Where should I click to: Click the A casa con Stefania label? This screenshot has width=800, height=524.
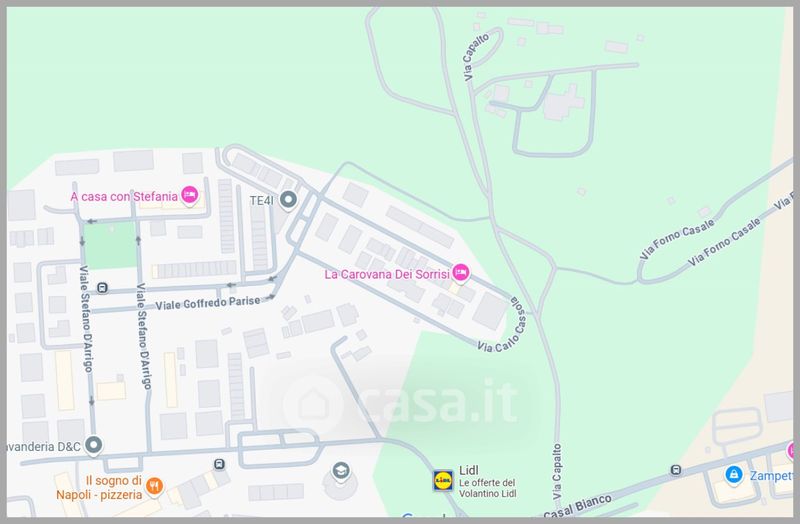[124, 196]
